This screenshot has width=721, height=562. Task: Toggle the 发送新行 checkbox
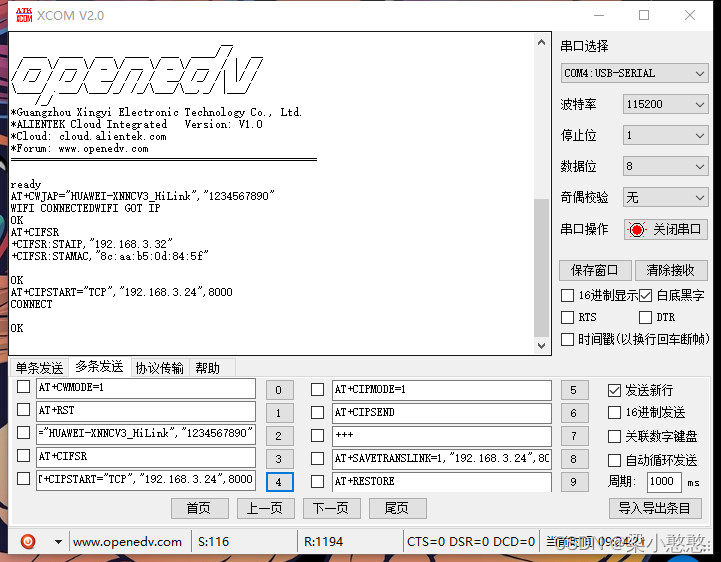click(615, 390)
